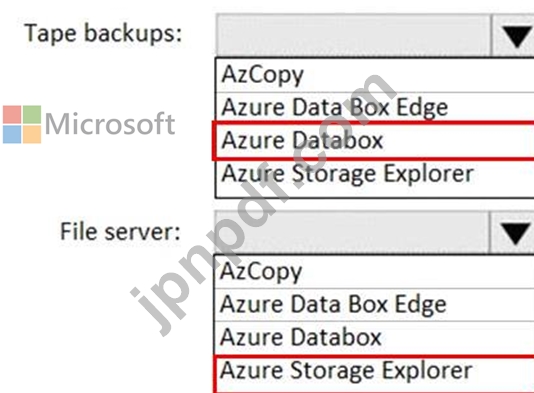Choose Azure Data Box Edge for File server
Screen dimensions: 534x393
point(374,304)
